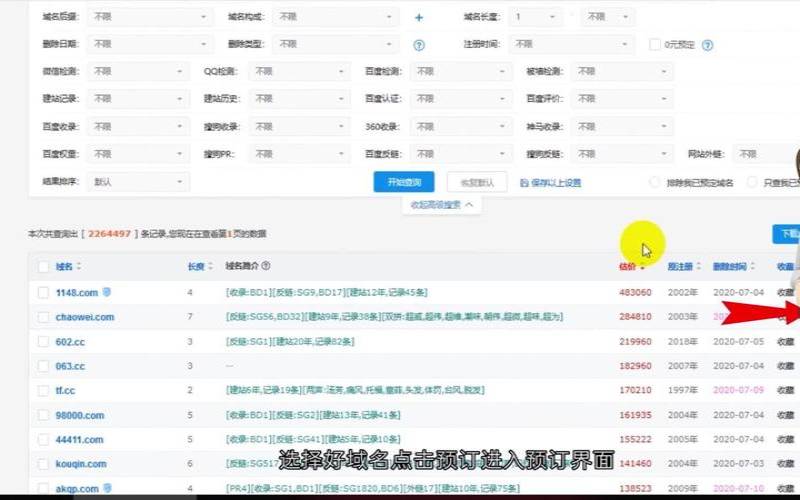Click the blue 开始查询 button
The image size is (800, 500).
[x=404, y=182]
